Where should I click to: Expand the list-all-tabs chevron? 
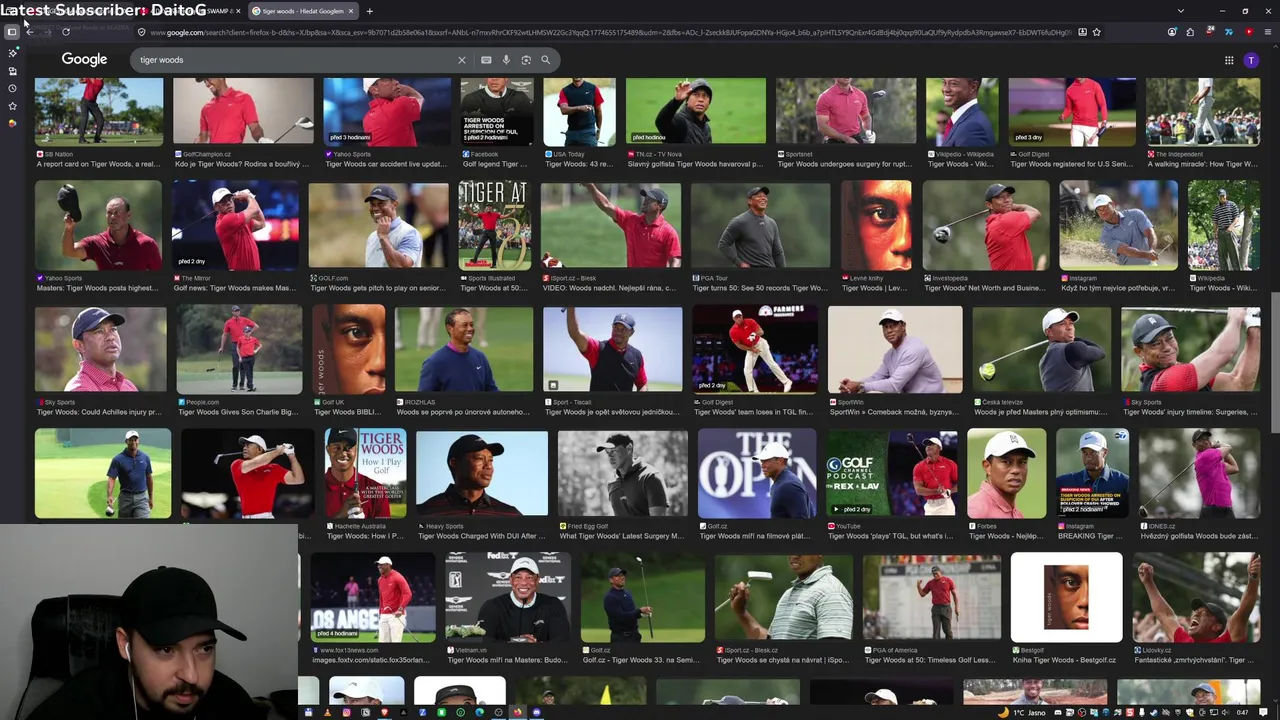coord(1181,11)
